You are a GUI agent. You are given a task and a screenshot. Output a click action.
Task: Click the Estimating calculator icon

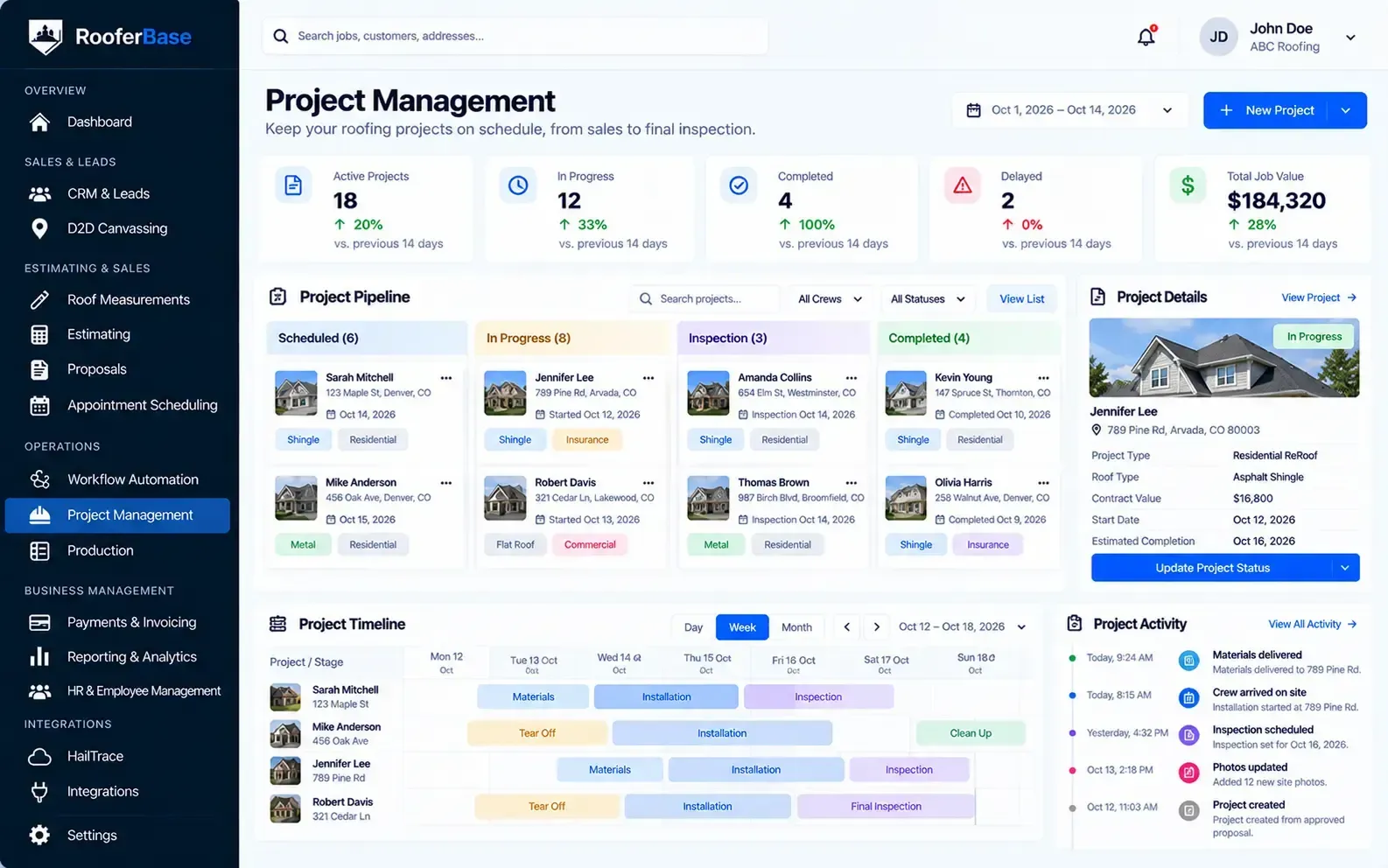tap(39, 334)
